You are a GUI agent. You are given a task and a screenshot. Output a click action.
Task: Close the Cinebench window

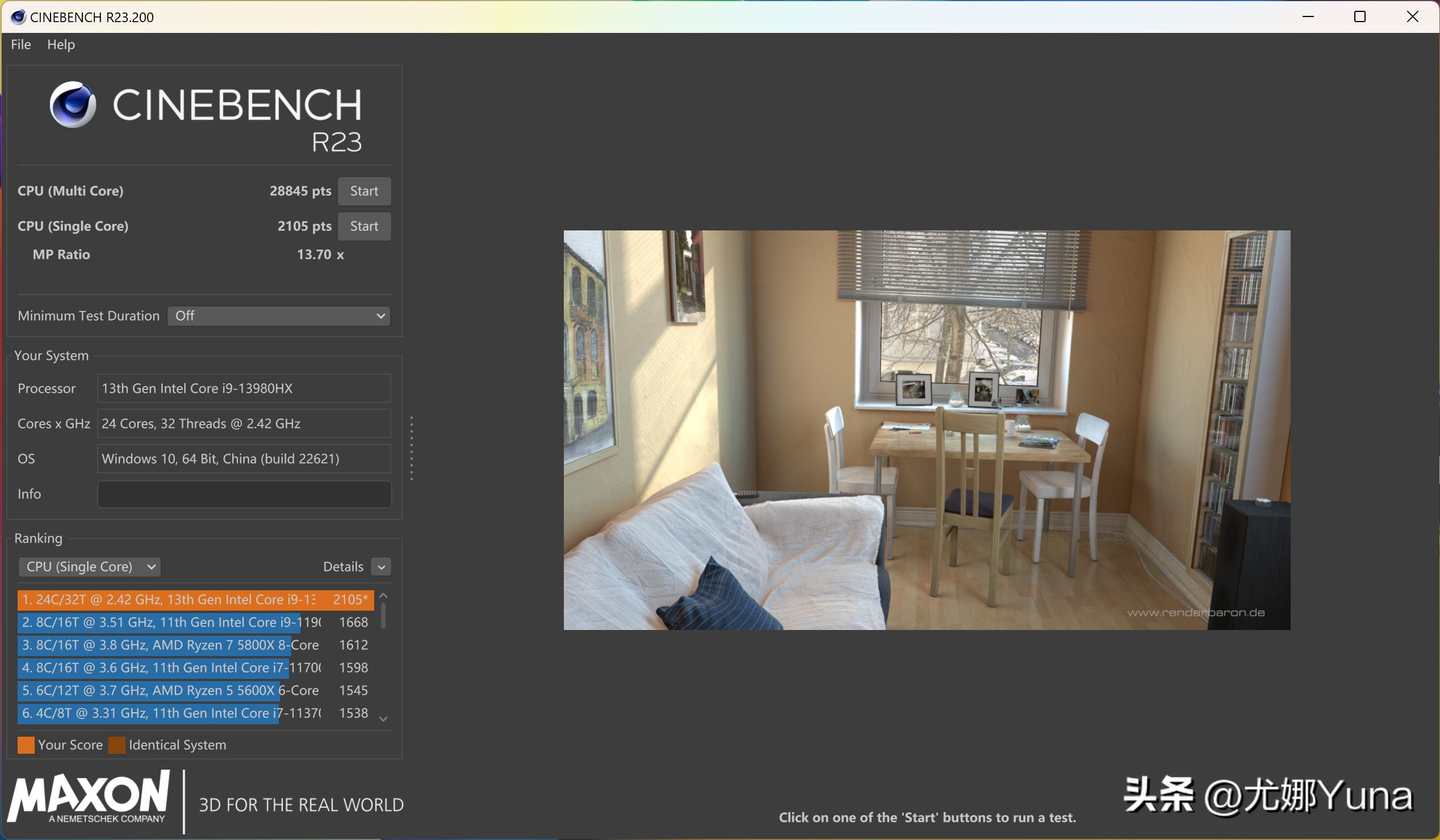(1412, 16)
